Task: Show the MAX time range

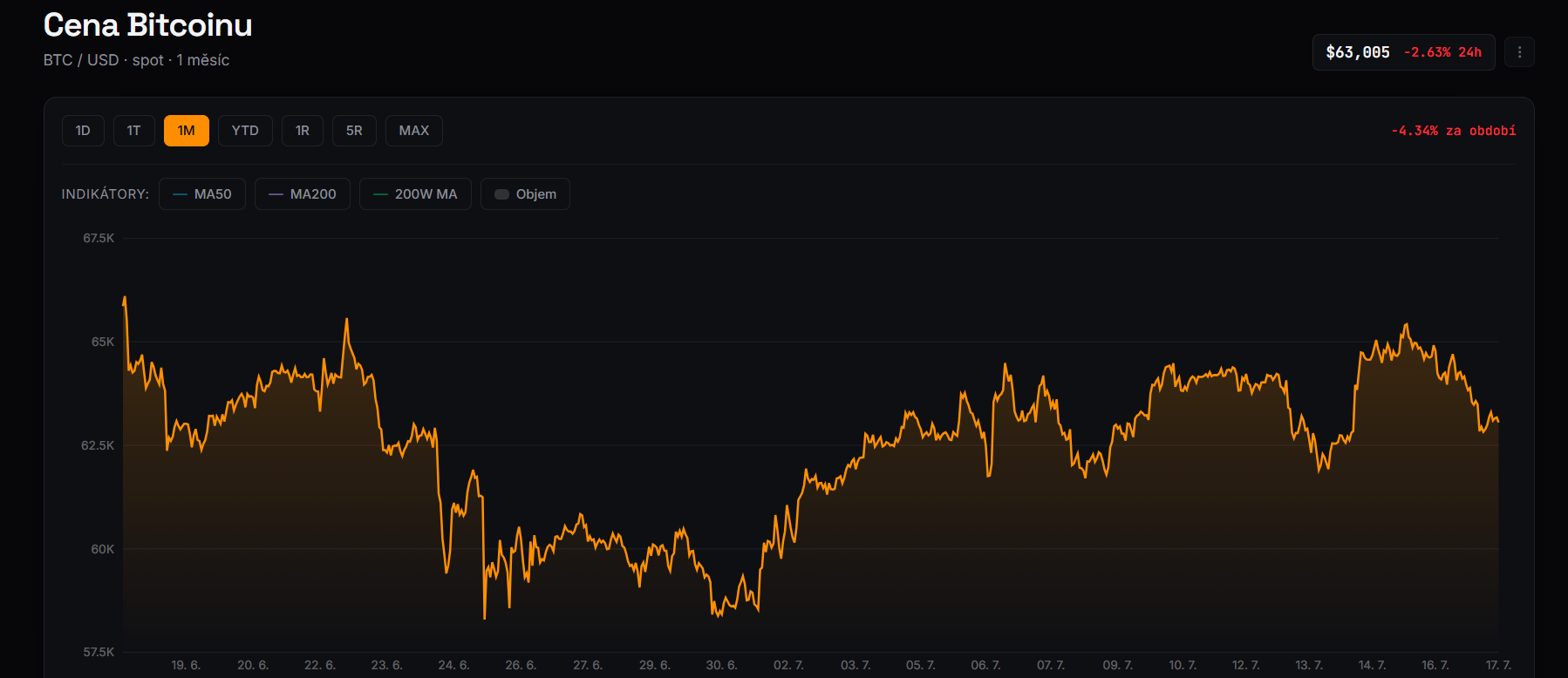Action: point(414,131)
